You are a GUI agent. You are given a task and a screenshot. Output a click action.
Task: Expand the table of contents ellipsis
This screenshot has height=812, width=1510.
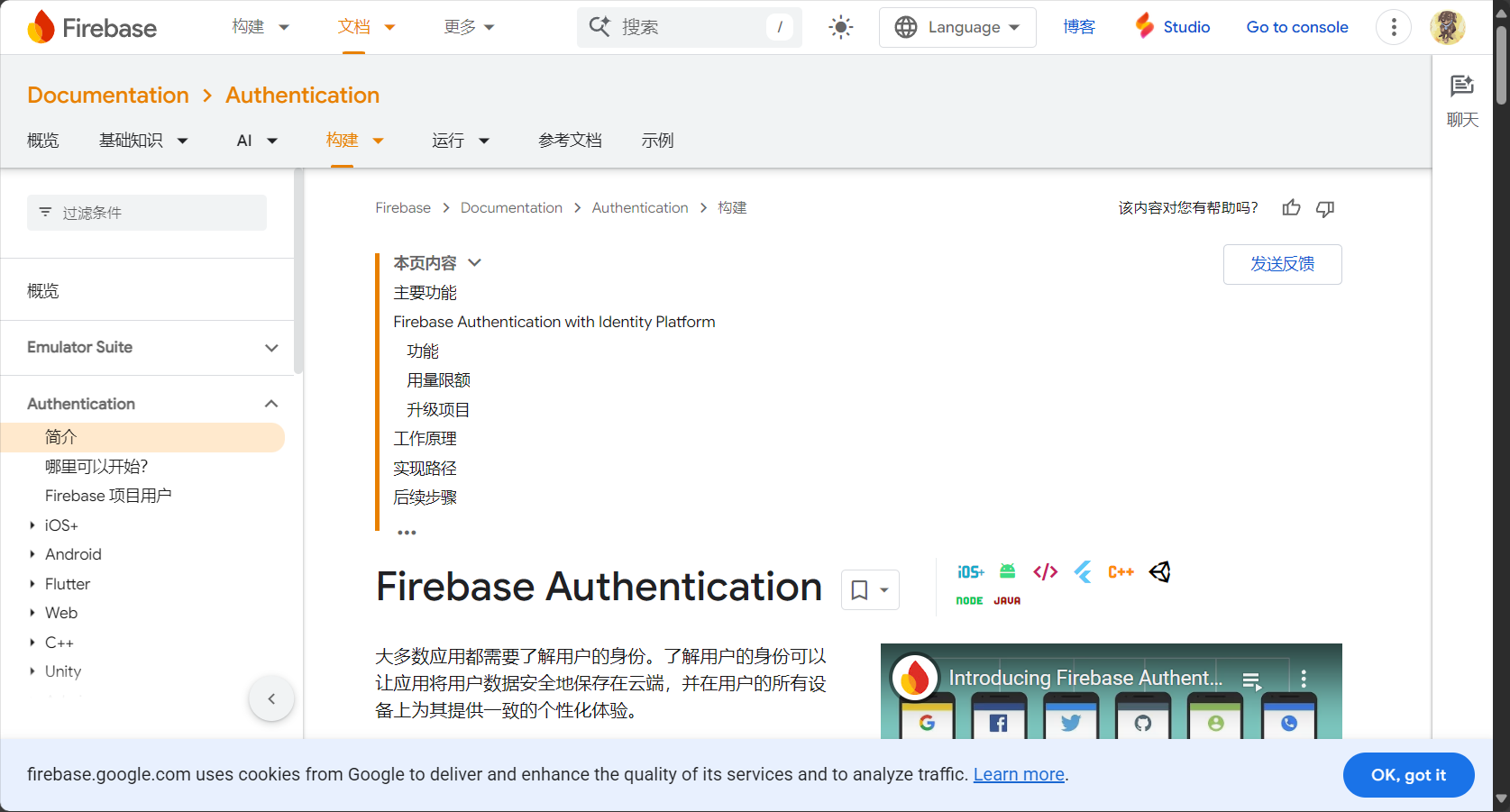pos(407,533)
